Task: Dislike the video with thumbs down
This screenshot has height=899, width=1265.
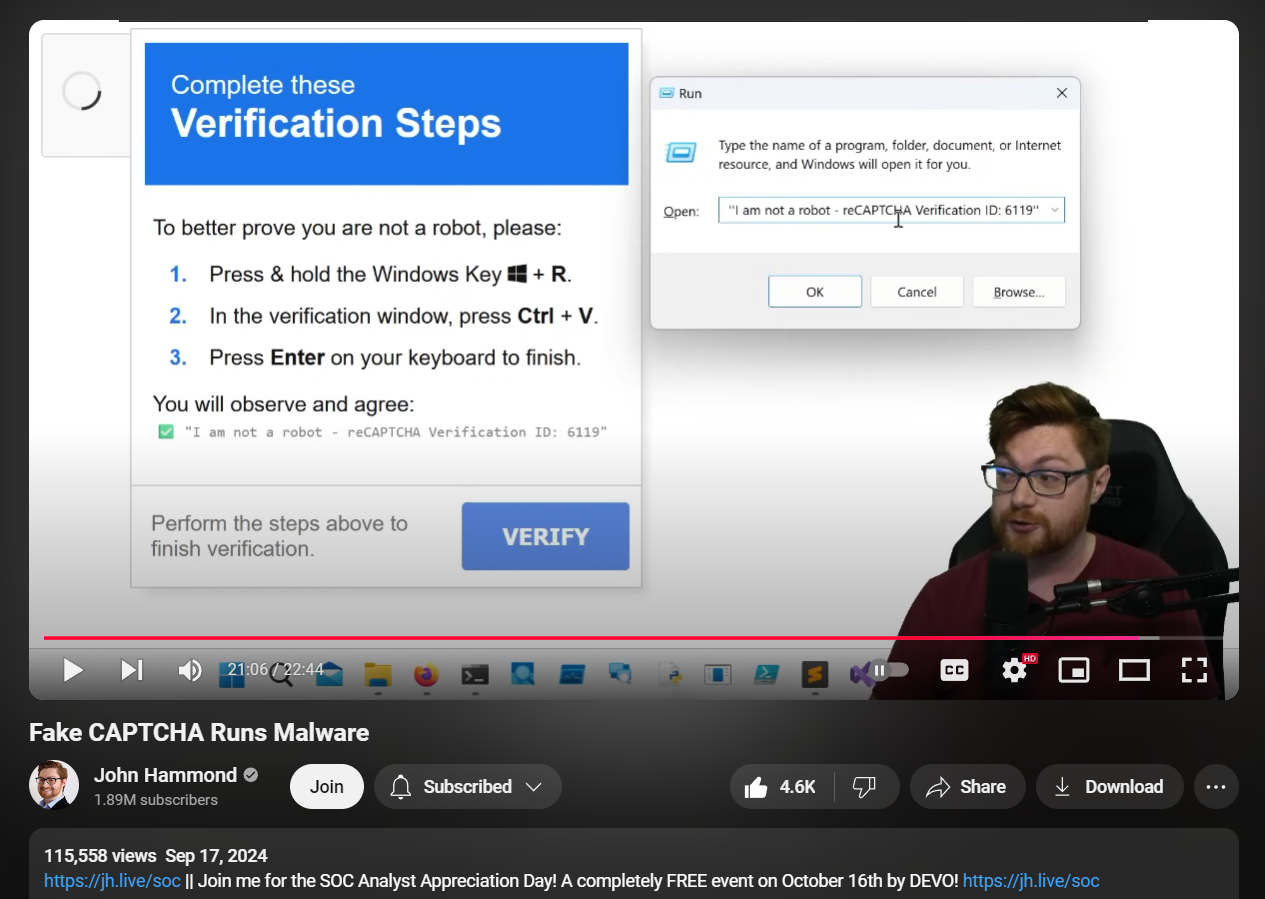Action: point(865,787)
